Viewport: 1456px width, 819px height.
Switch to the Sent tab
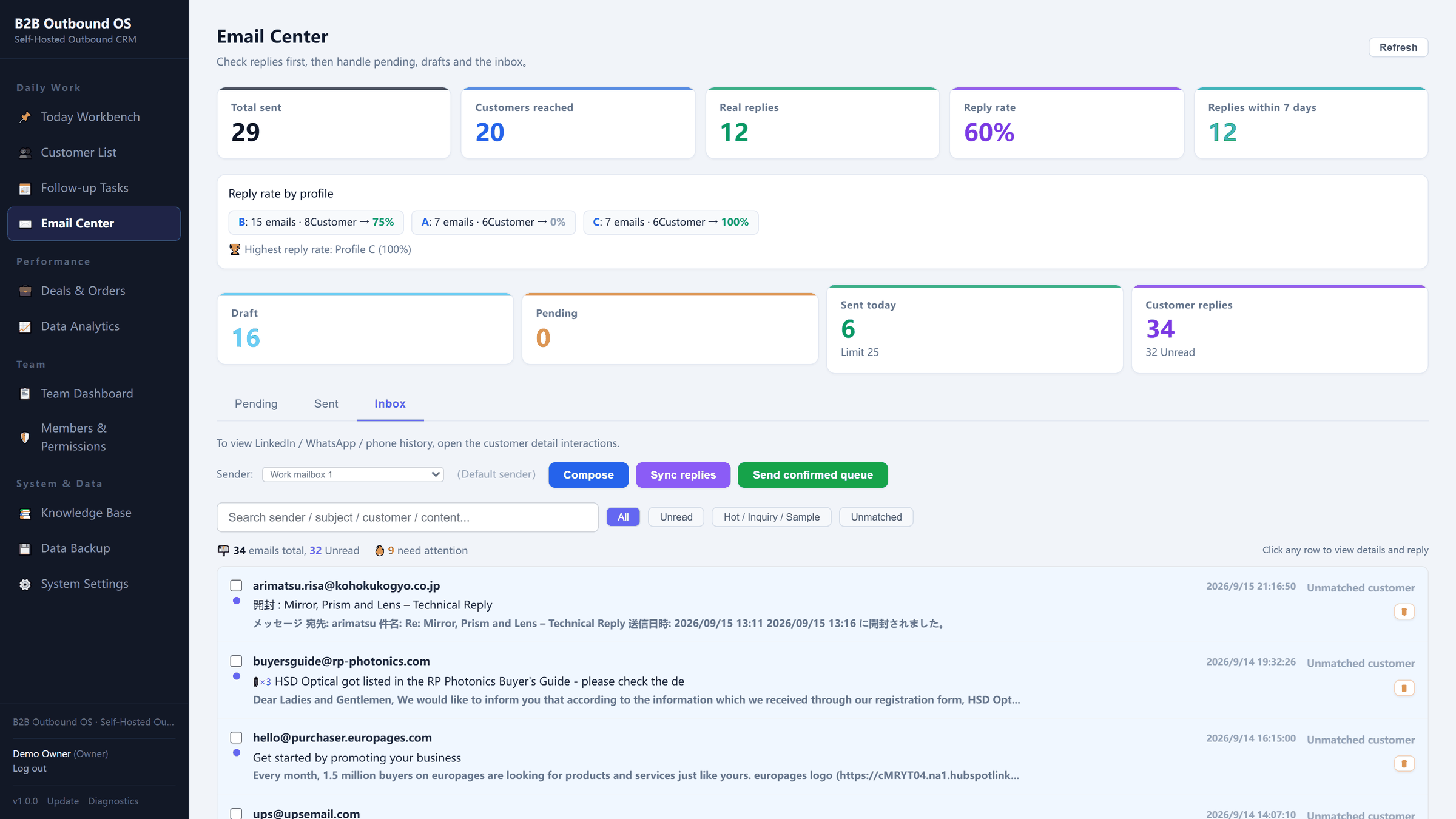coord(326,404)
